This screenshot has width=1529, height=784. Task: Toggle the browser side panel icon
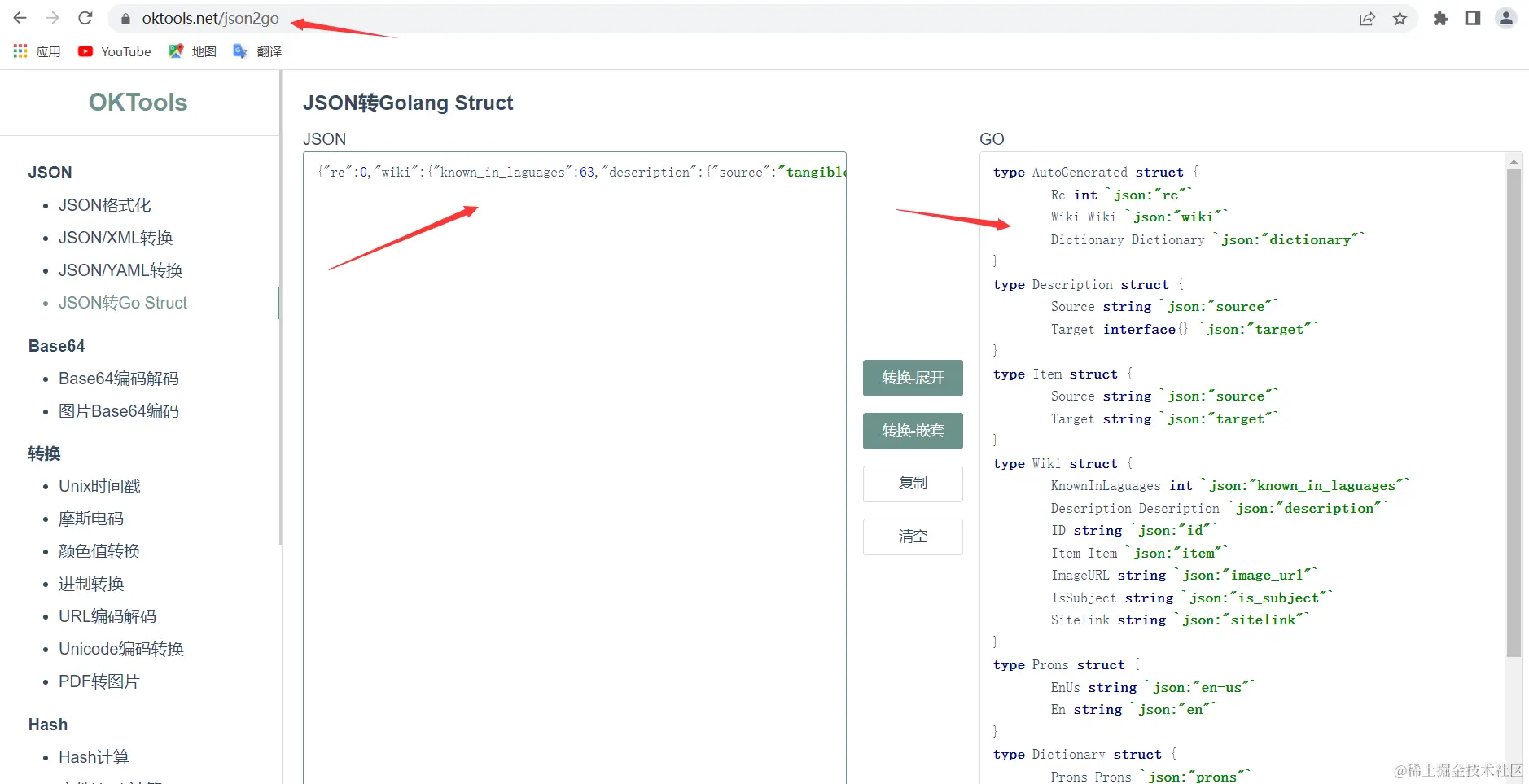tap(1473, 18)
